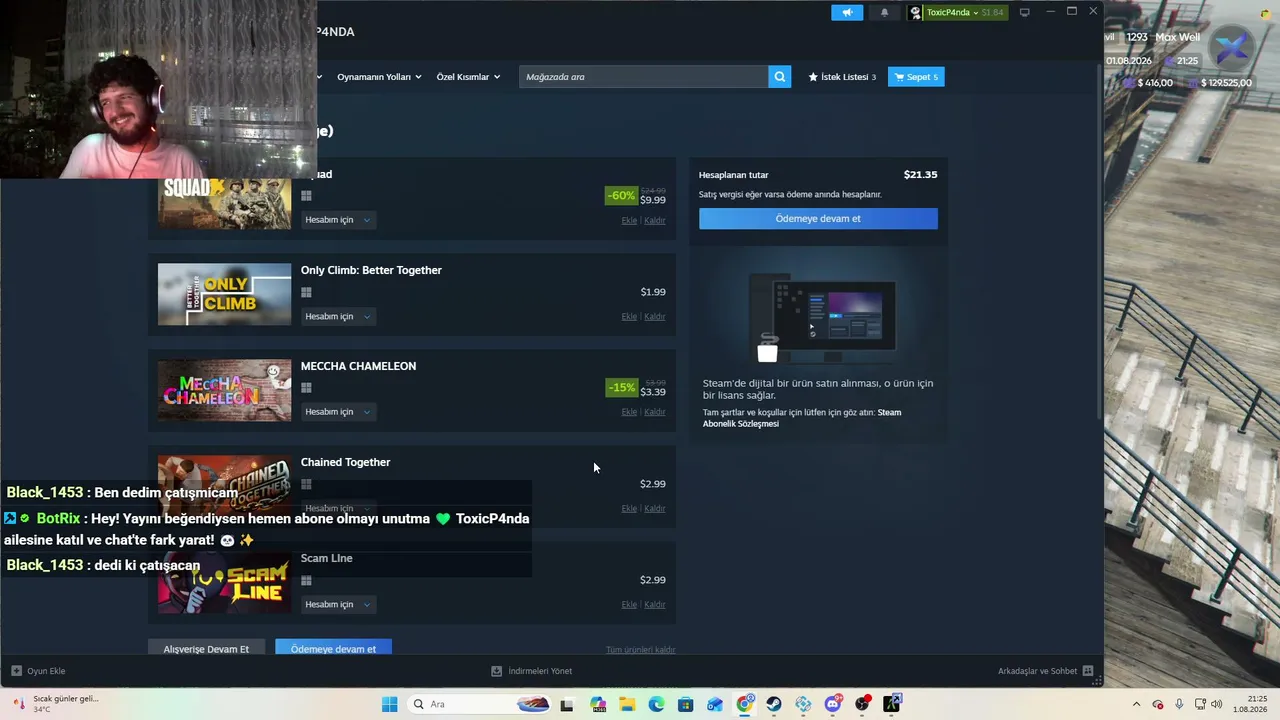Click Kaldır for MECCHA CHAMELEON

tap(655, 412)
